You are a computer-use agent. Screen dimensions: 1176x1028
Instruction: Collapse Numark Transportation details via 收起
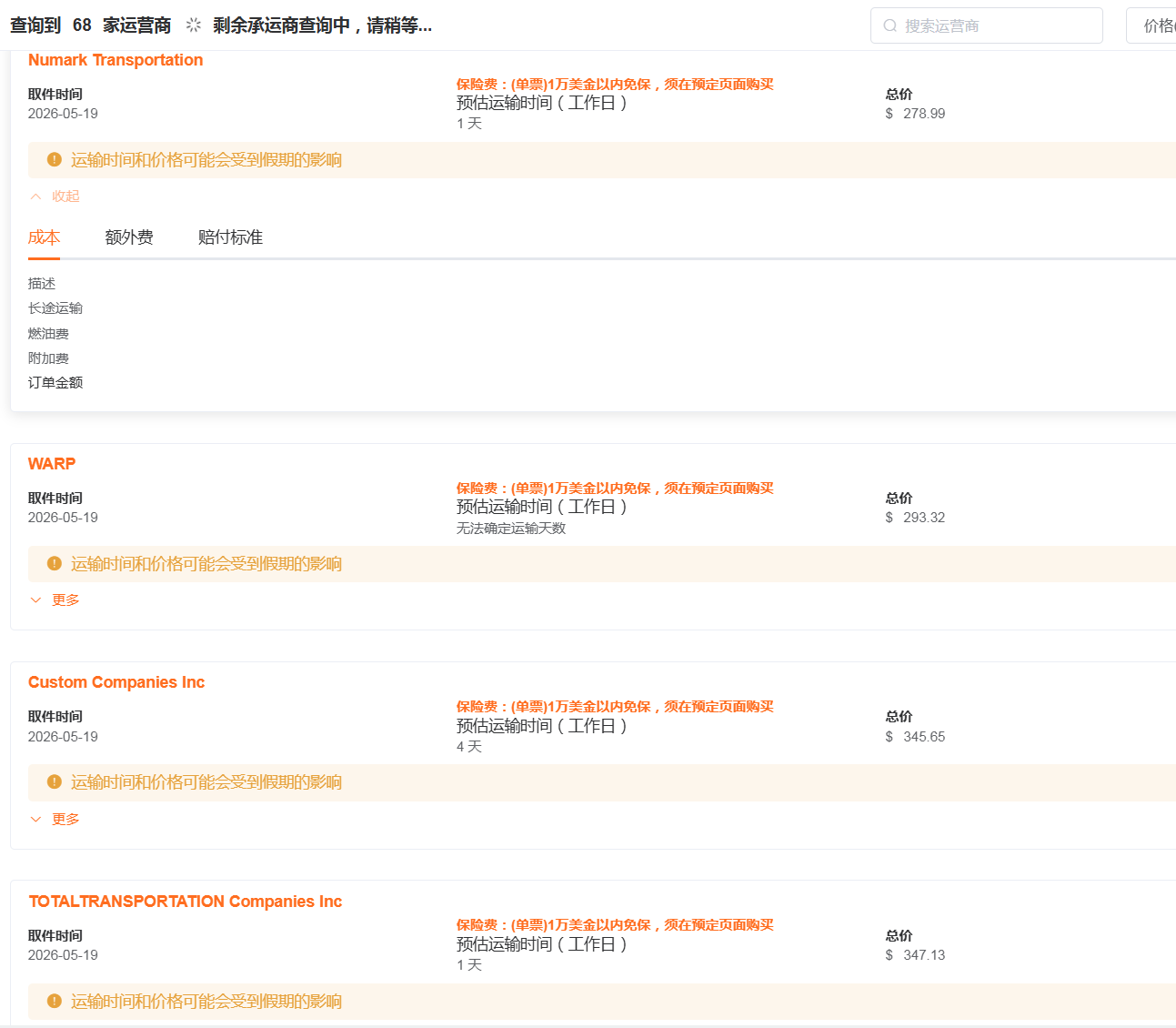[x=55, y=196]
